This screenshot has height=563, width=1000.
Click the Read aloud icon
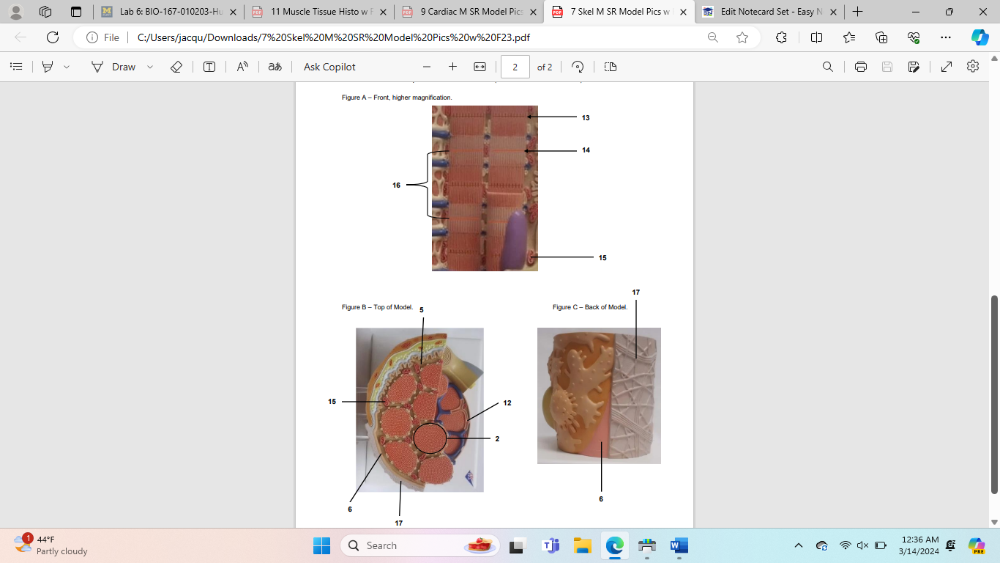(242, 67)
